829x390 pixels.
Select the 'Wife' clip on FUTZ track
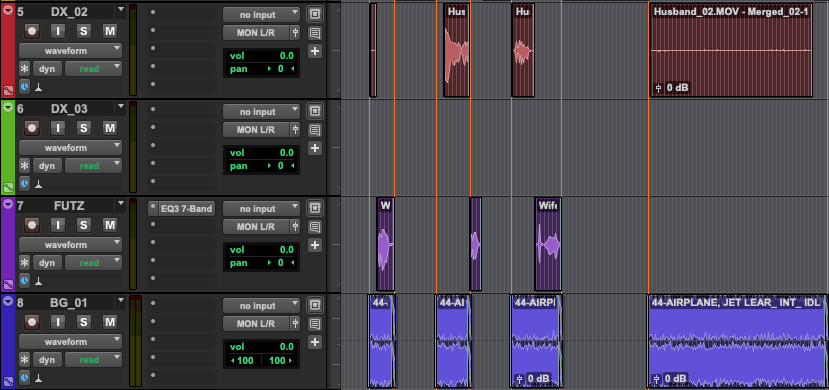click(548, 244)
